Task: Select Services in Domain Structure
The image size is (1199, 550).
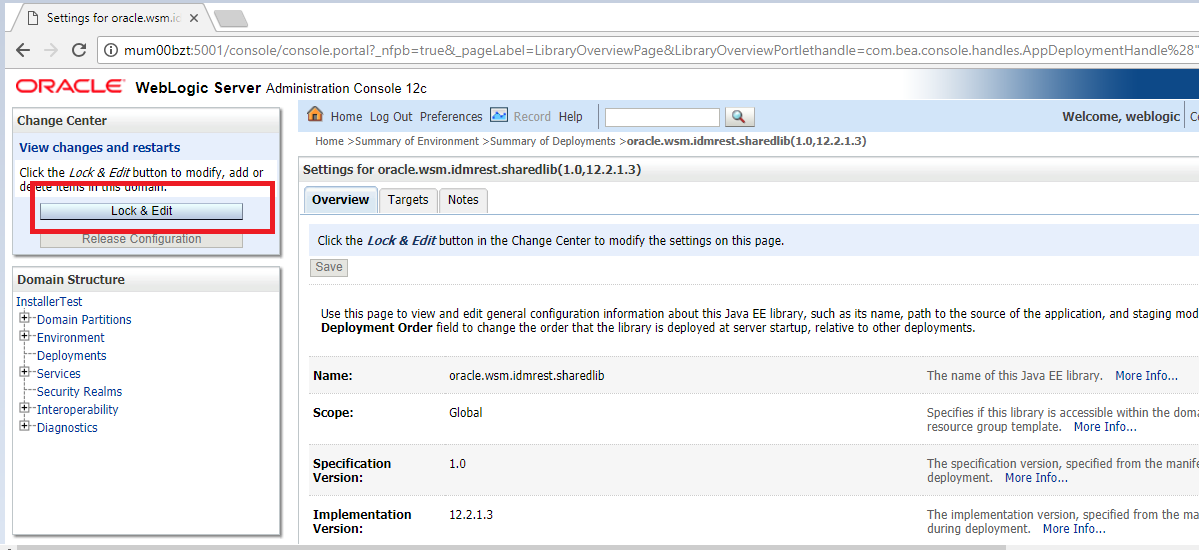Action: point(58,373)
